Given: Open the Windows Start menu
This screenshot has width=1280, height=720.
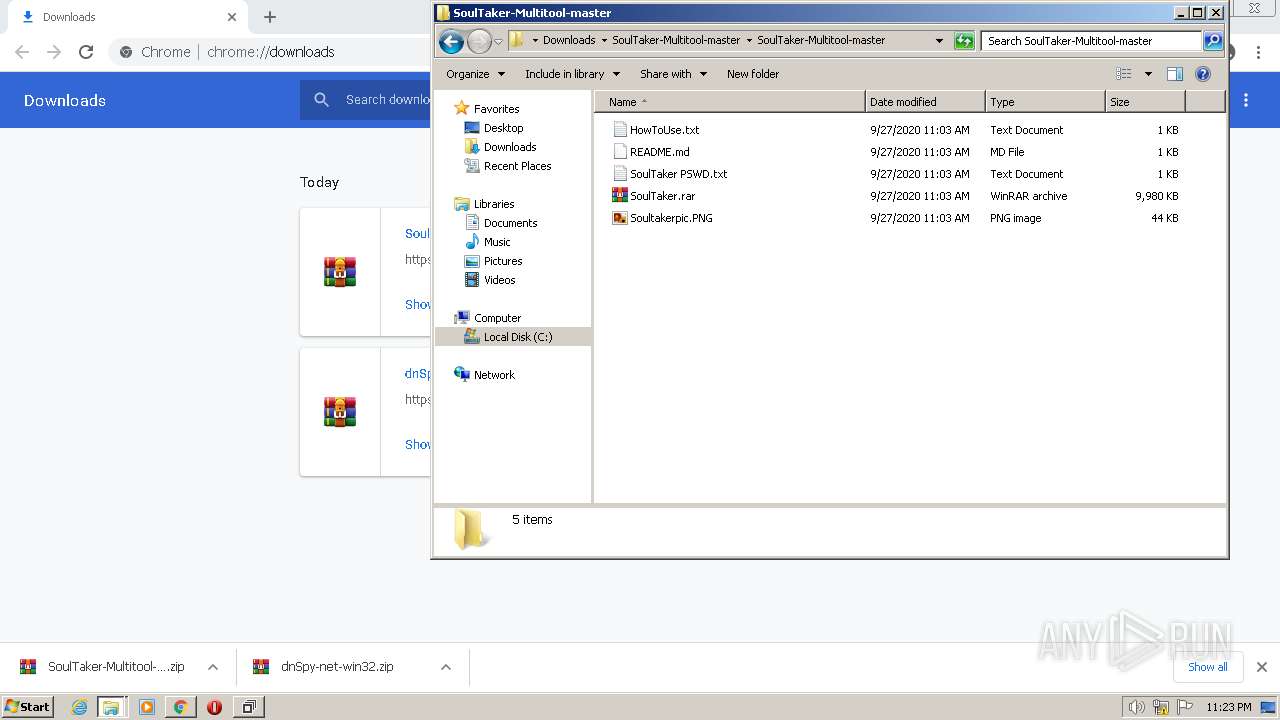Looking at the screenshot, I should [x=28, y=706].
